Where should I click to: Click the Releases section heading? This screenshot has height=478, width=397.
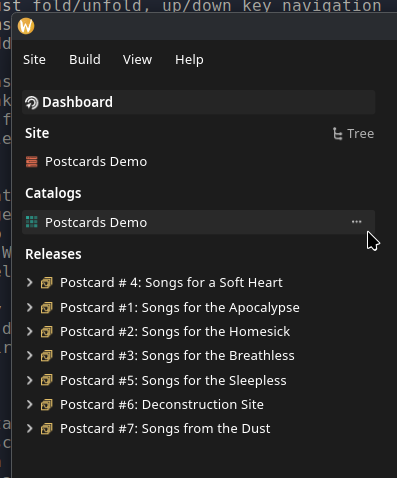click(x=53, y=254)
